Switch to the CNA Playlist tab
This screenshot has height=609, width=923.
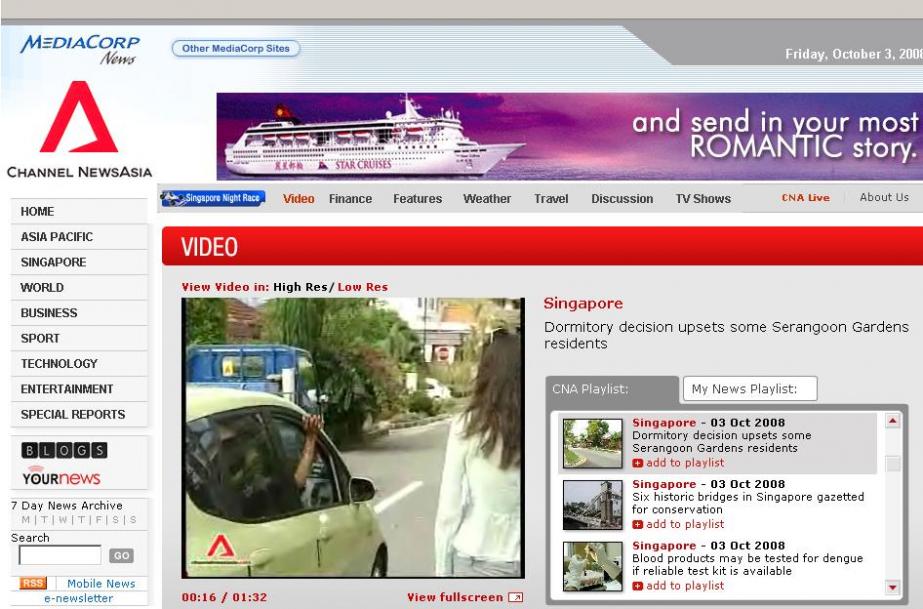(612, 389)
